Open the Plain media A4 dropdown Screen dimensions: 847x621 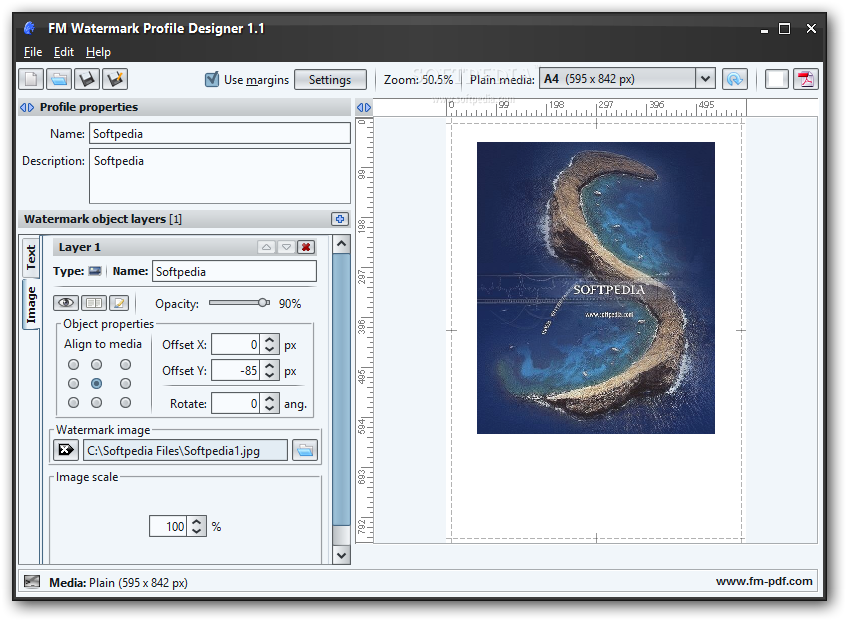point(704,79)
